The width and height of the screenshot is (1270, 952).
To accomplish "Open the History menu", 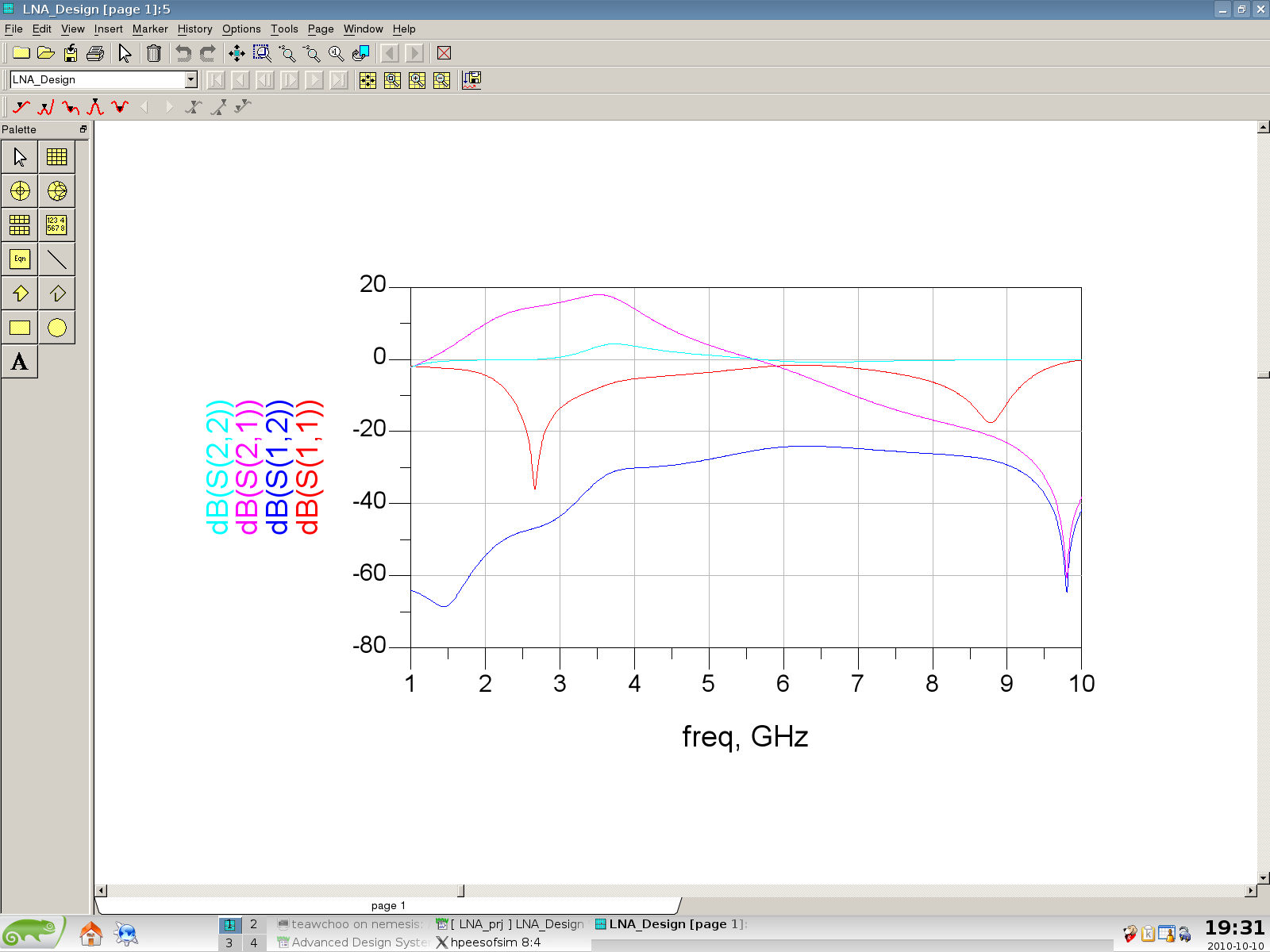I will [x=194, y=29].
